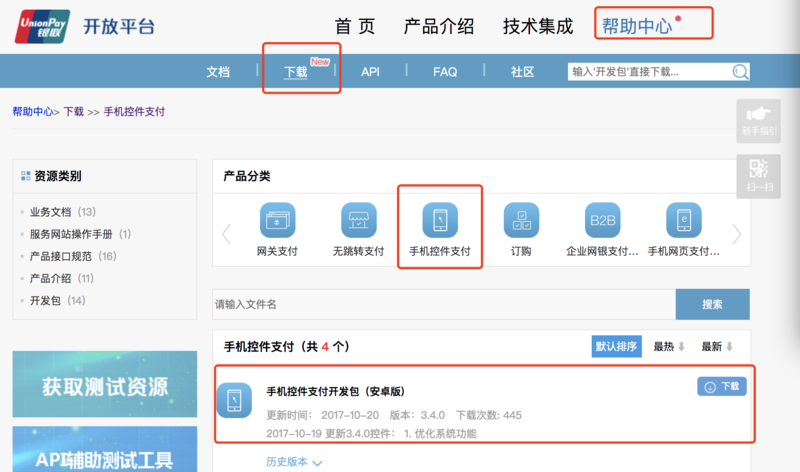Click the phone icon beside 安卓版 package
800x472 pixels.
point(234,400)
